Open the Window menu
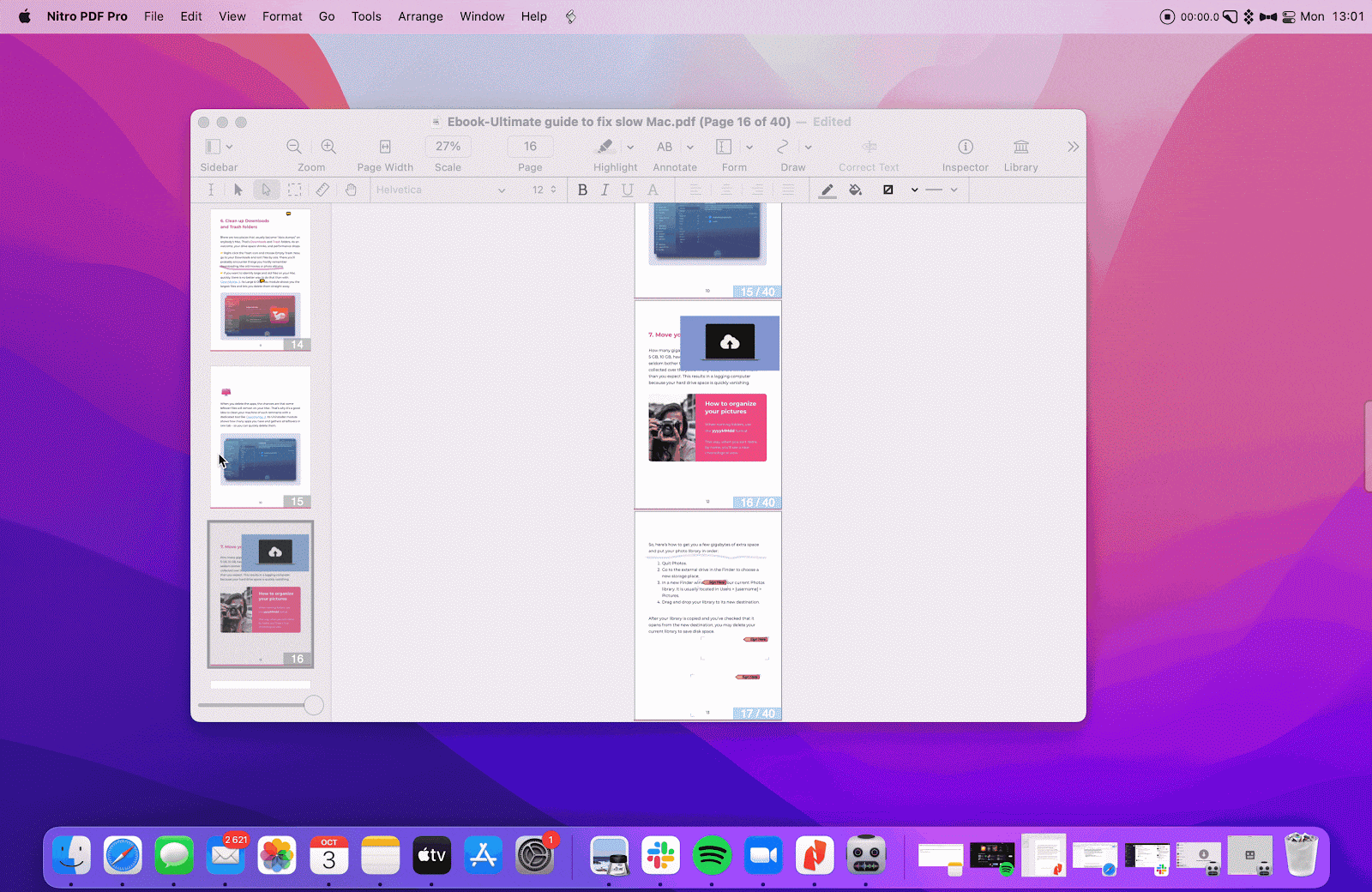Viewport: 1372px width, 892px height. coord(482,16)
